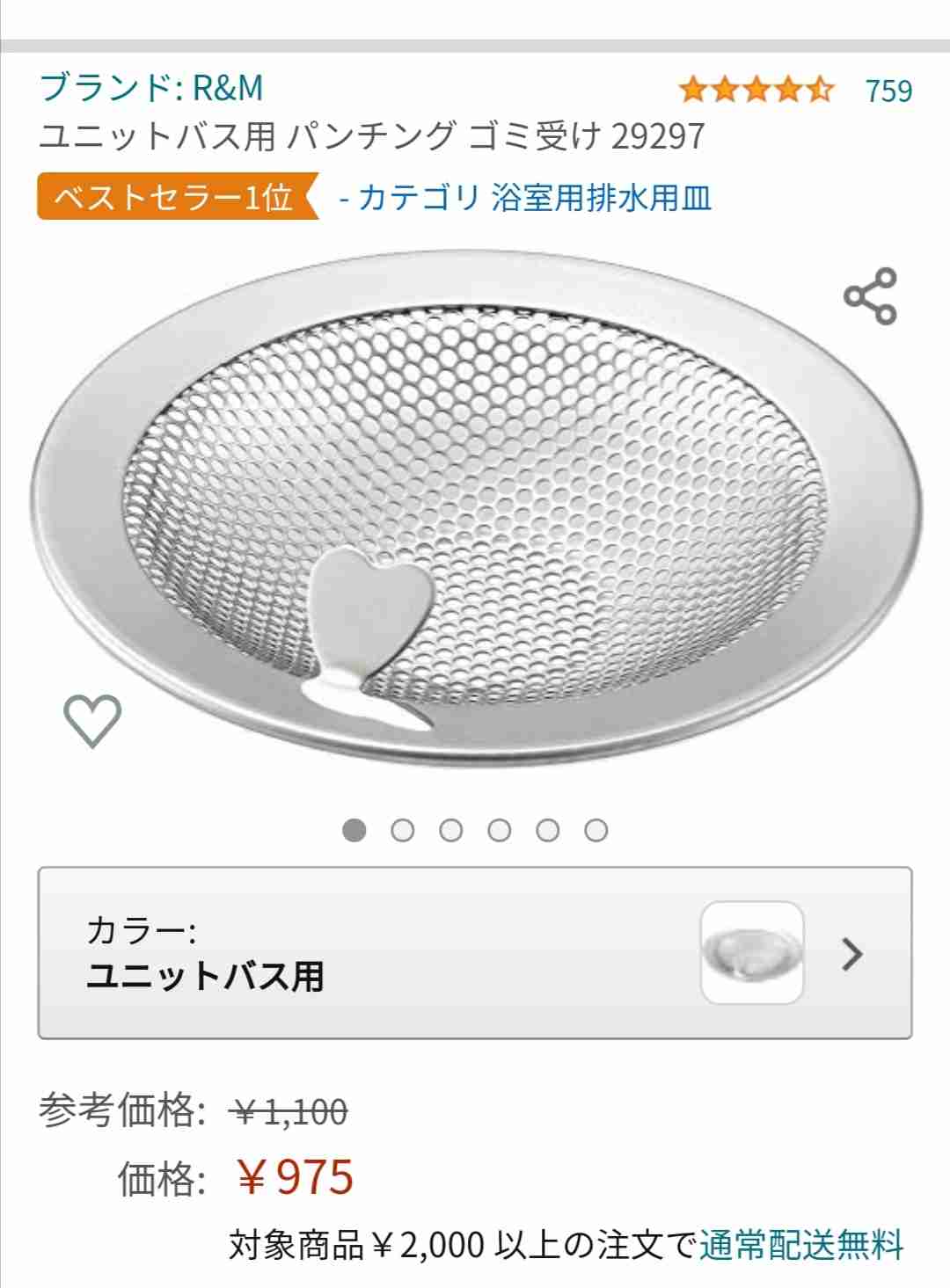This screenshot has height=1288, width=950.
Task: Tap the main drain strainer product image
Action: [477, 510]
